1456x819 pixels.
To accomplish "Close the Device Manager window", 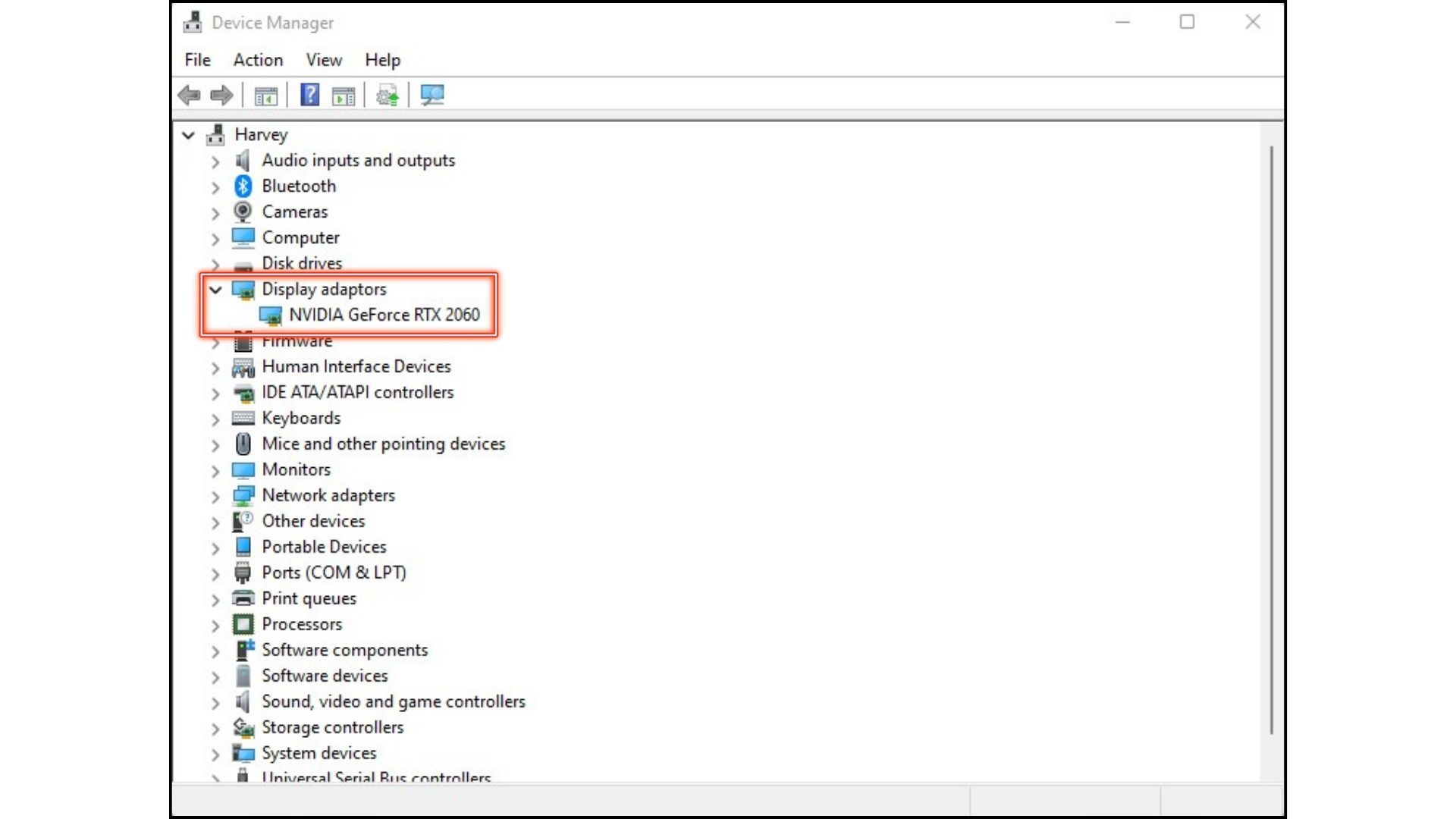I will pos(1253,22).
